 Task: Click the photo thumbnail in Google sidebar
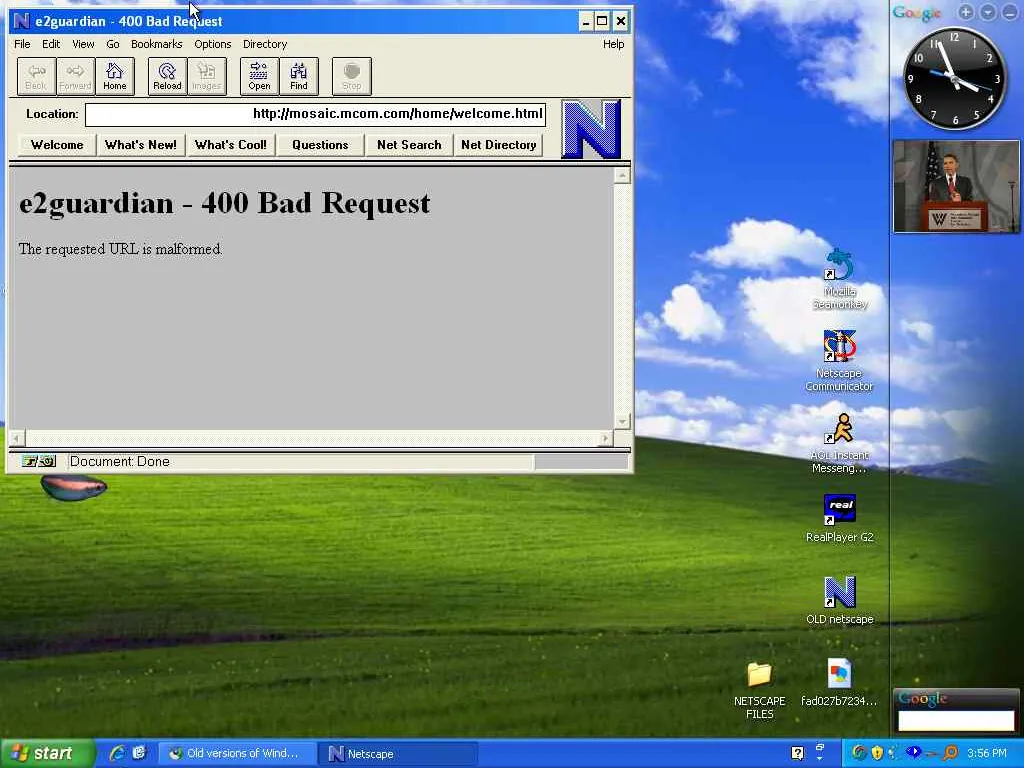(x=956, y=186)
